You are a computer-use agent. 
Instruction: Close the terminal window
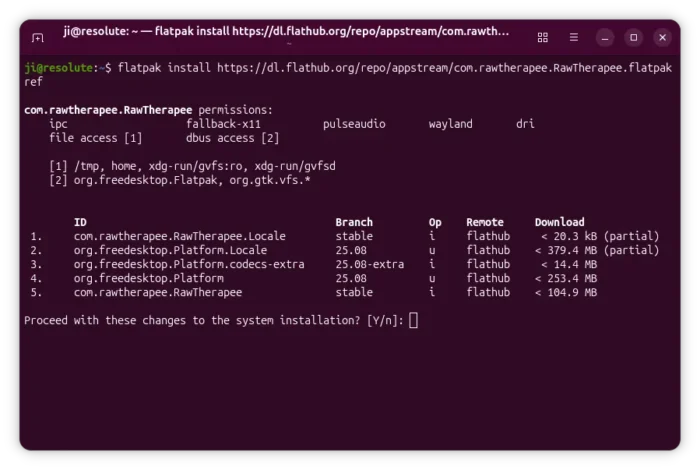(x=662, y=37)
